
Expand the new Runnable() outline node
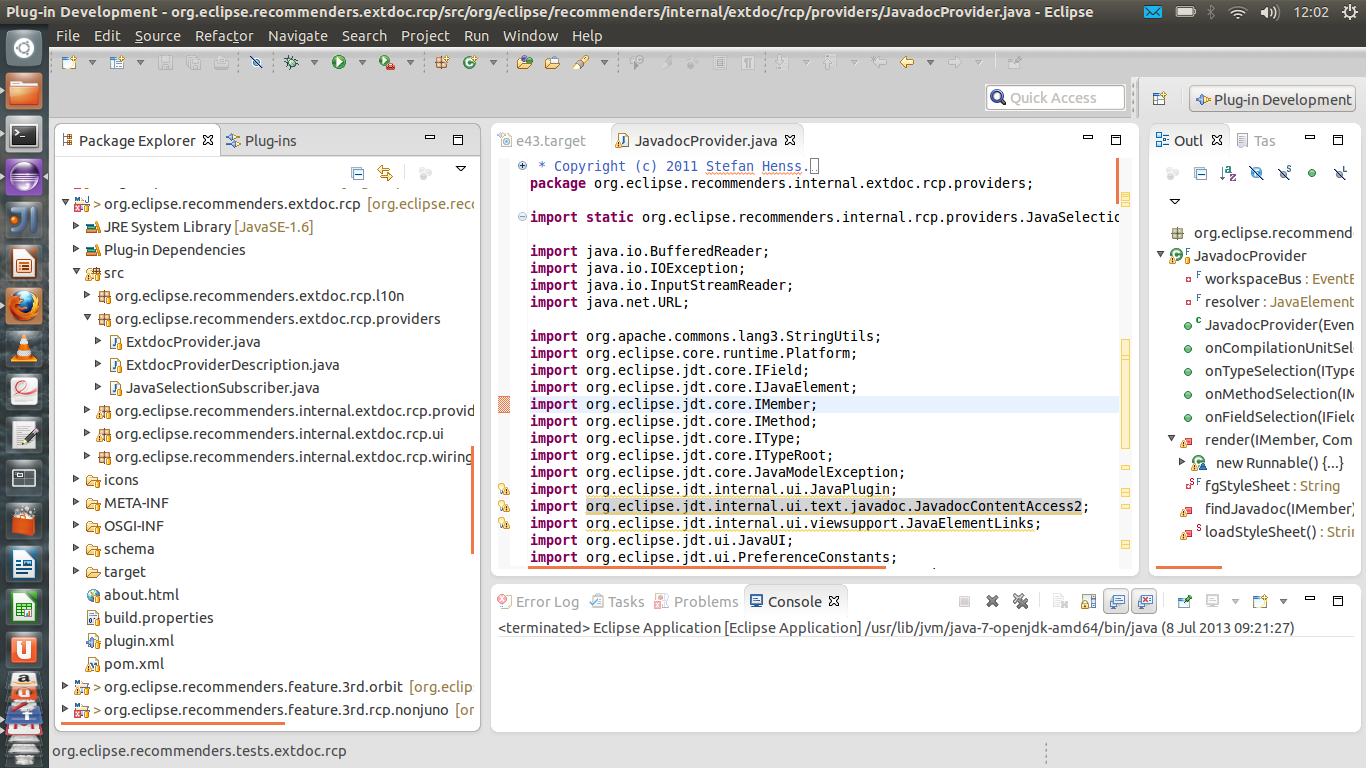[x=1183, y=462]
